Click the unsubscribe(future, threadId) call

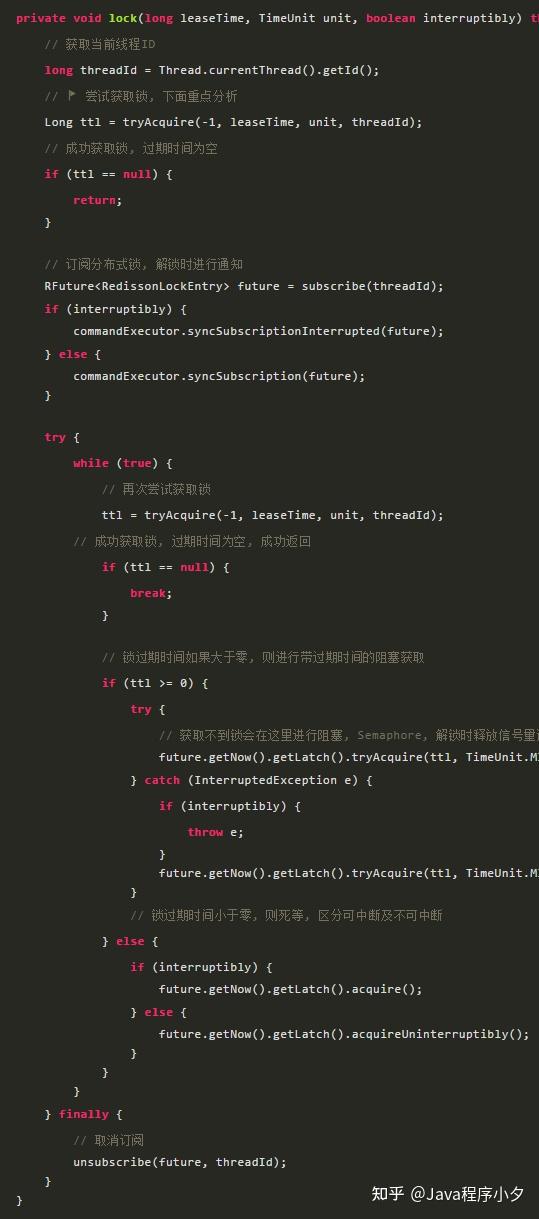(180, 1162)
